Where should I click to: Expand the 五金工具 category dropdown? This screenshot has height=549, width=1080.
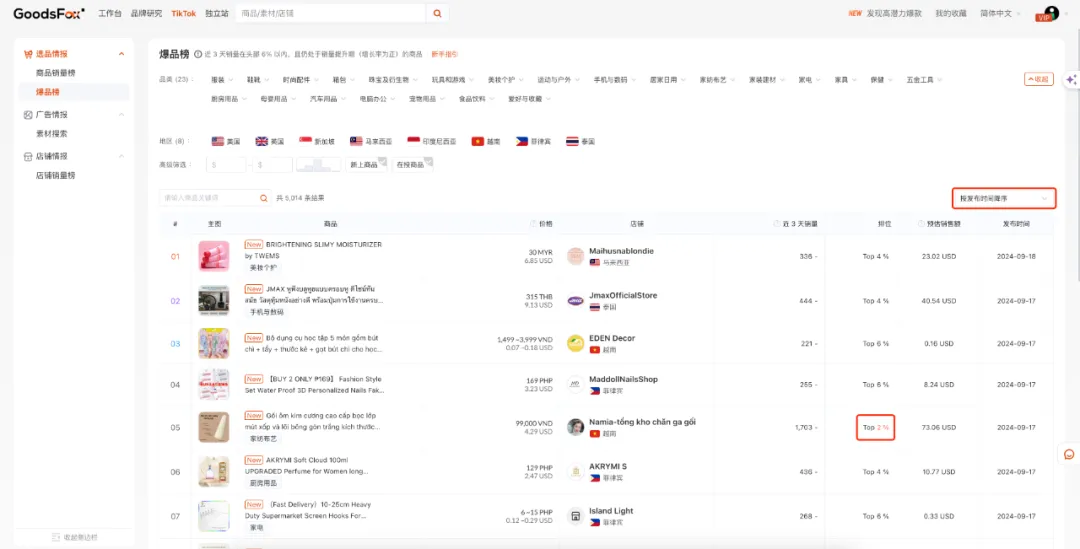[x=924, y=80]
